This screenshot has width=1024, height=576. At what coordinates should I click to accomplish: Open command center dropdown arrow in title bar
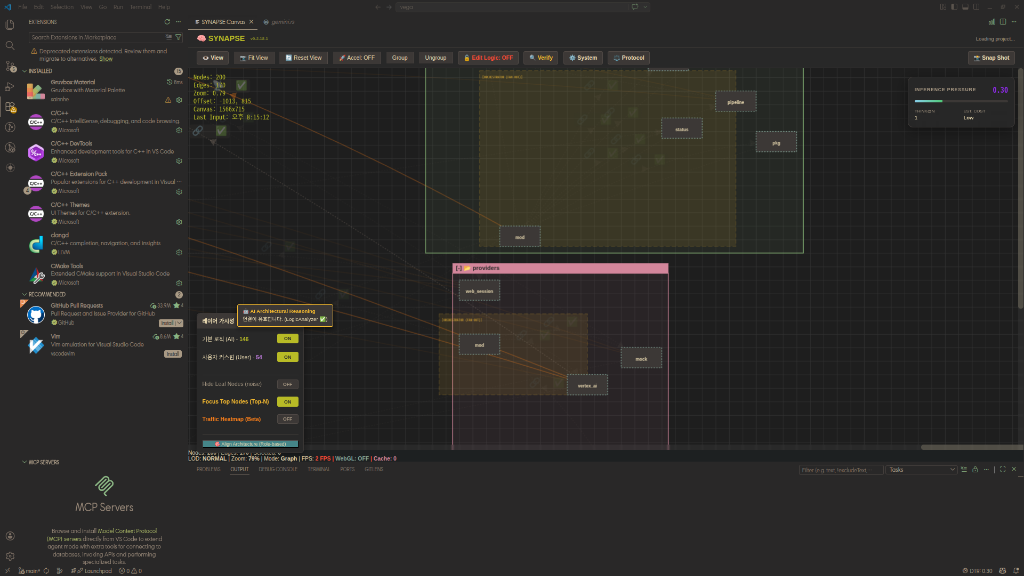click(x=645, y=7)
